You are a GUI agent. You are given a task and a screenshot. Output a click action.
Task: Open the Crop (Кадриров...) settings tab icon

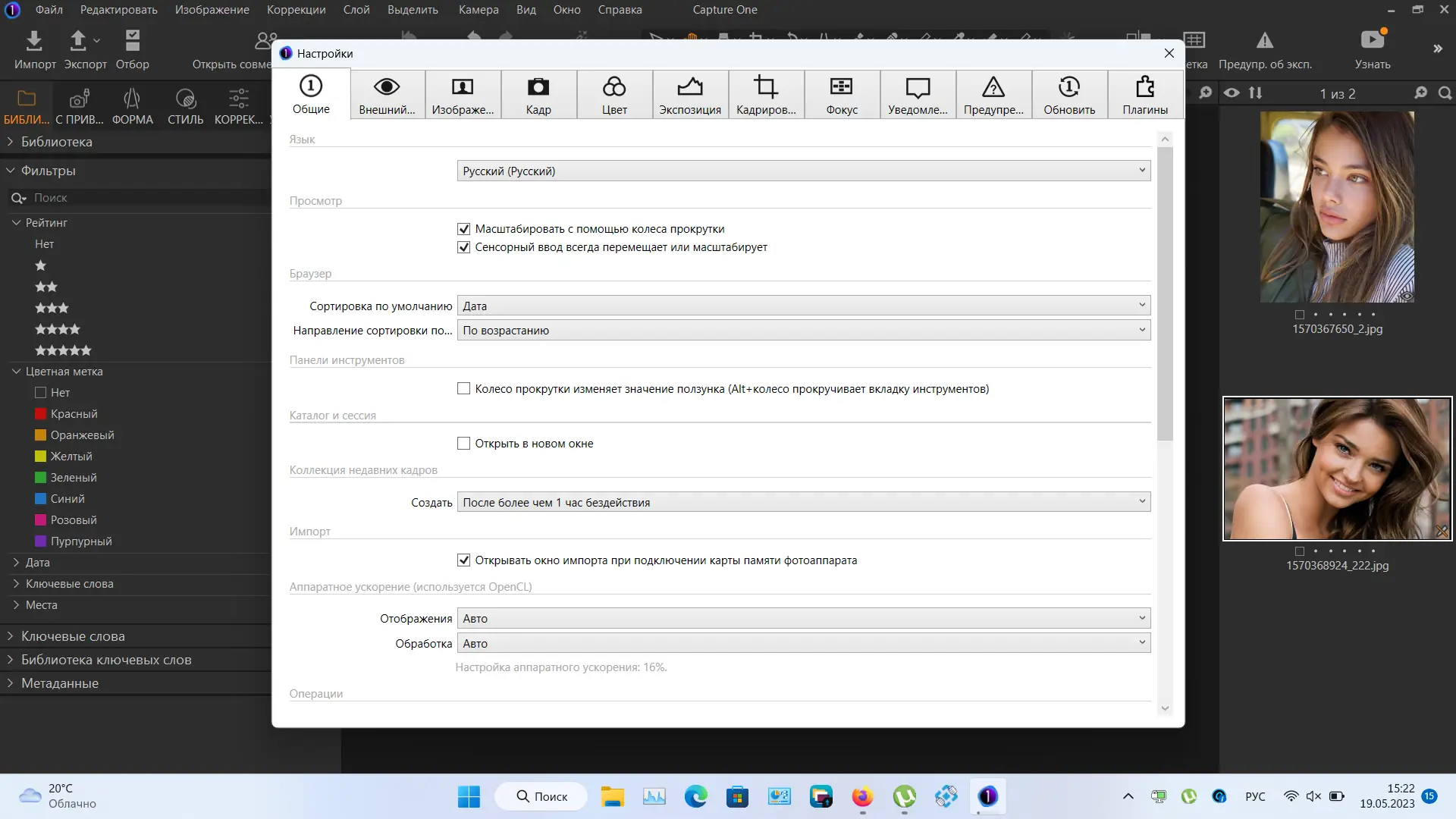766,87
